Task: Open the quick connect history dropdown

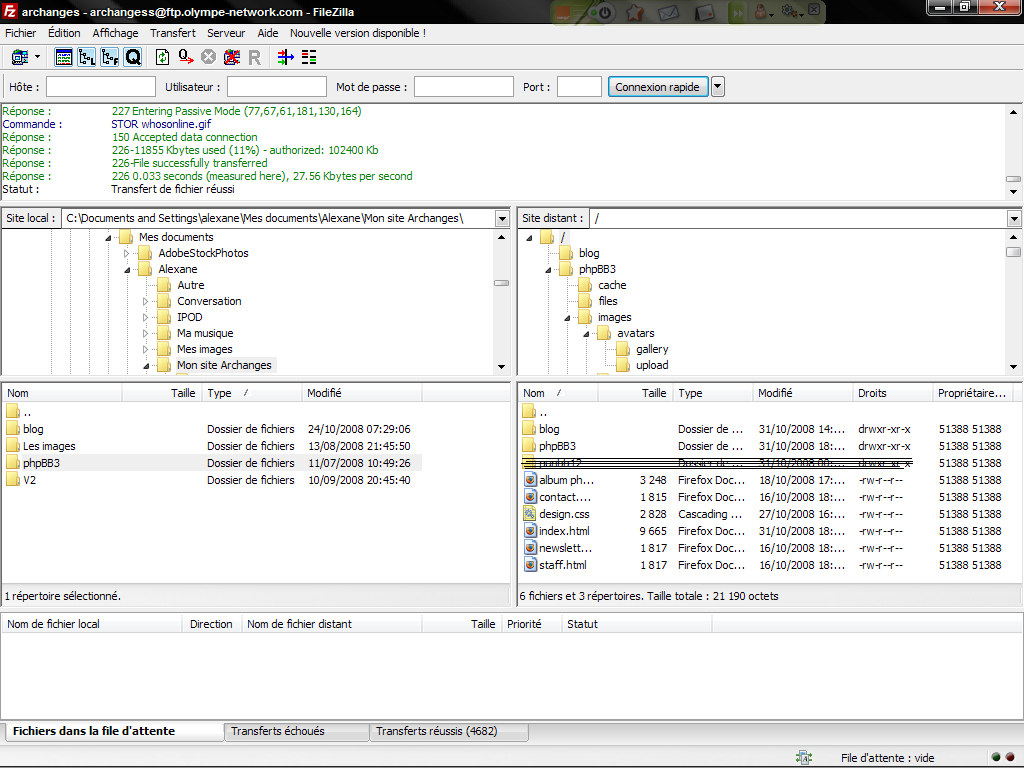Action: [718, 87]
